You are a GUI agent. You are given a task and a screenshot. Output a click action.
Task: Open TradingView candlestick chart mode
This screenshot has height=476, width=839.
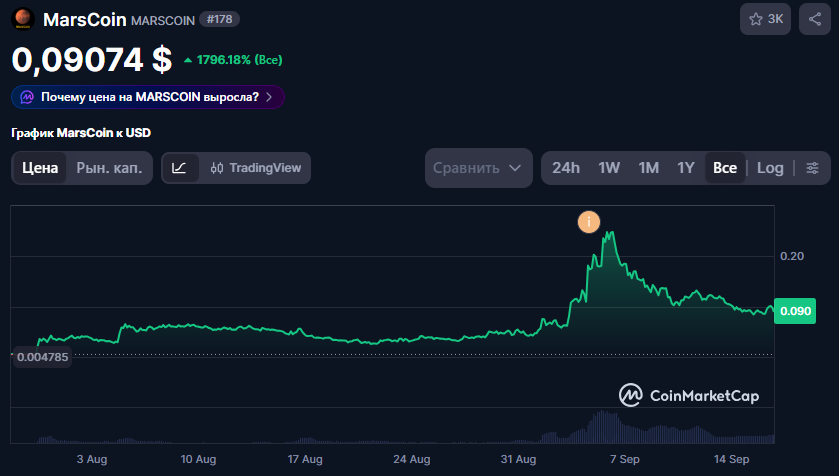[256, 168]
